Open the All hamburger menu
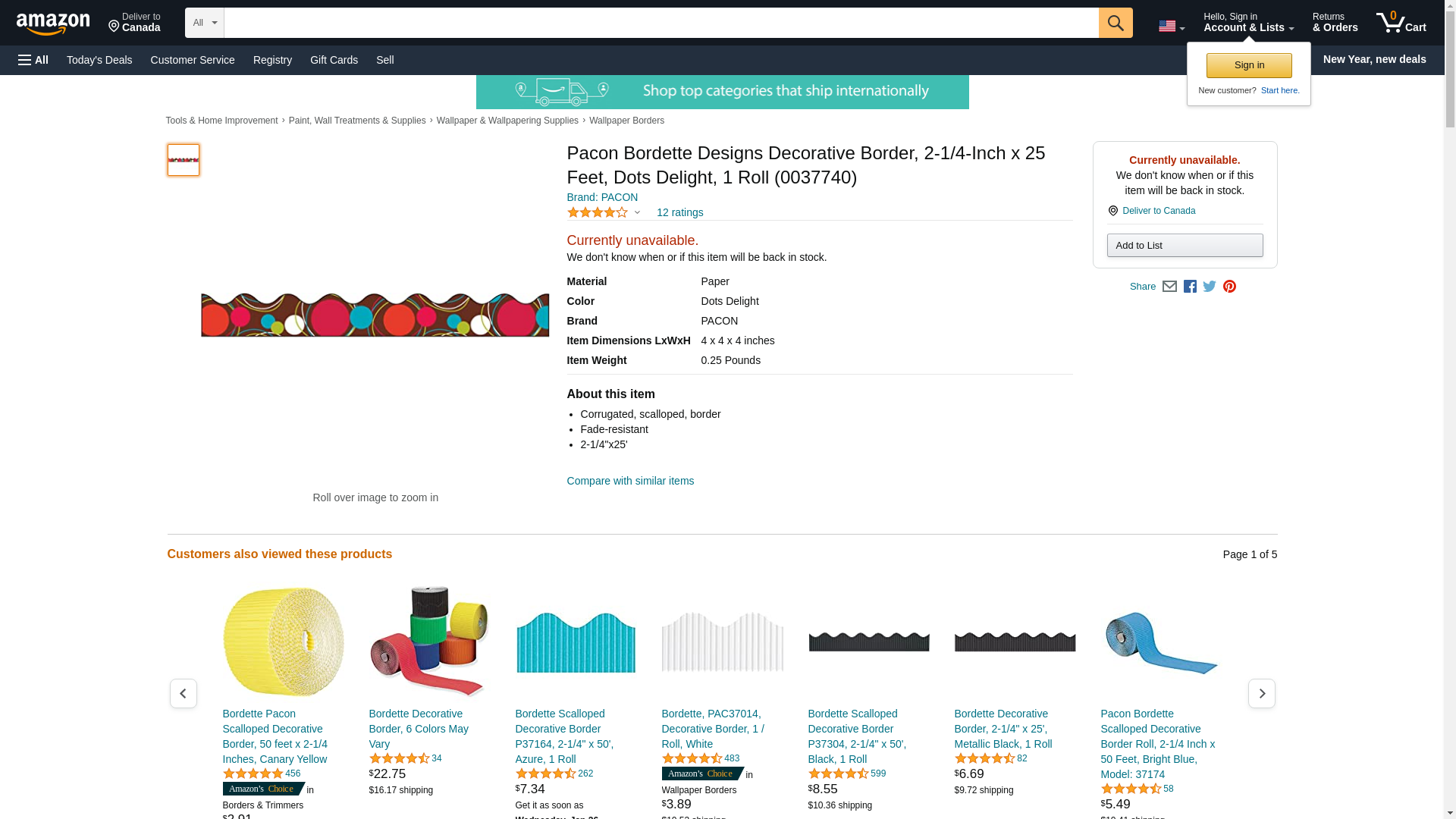This screenshot has height=819, width=1456. click(33, 60)
